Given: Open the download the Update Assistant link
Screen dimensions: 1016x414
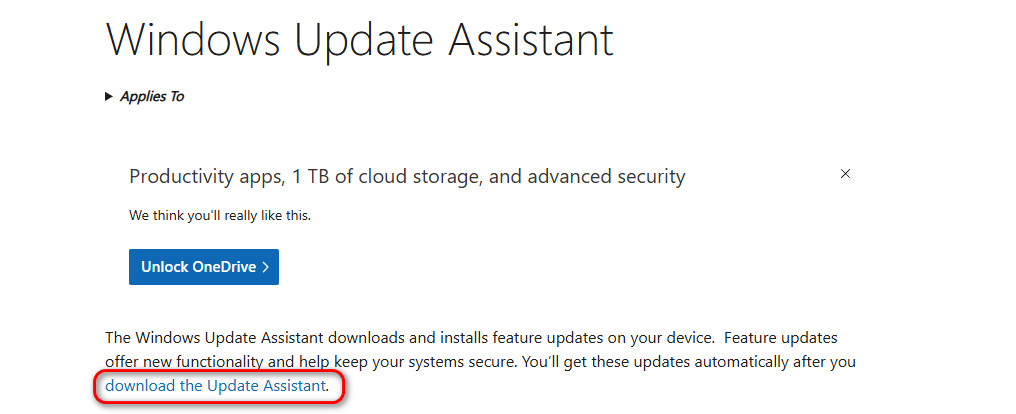Looking at the screenshot, I should pos(215,385).
